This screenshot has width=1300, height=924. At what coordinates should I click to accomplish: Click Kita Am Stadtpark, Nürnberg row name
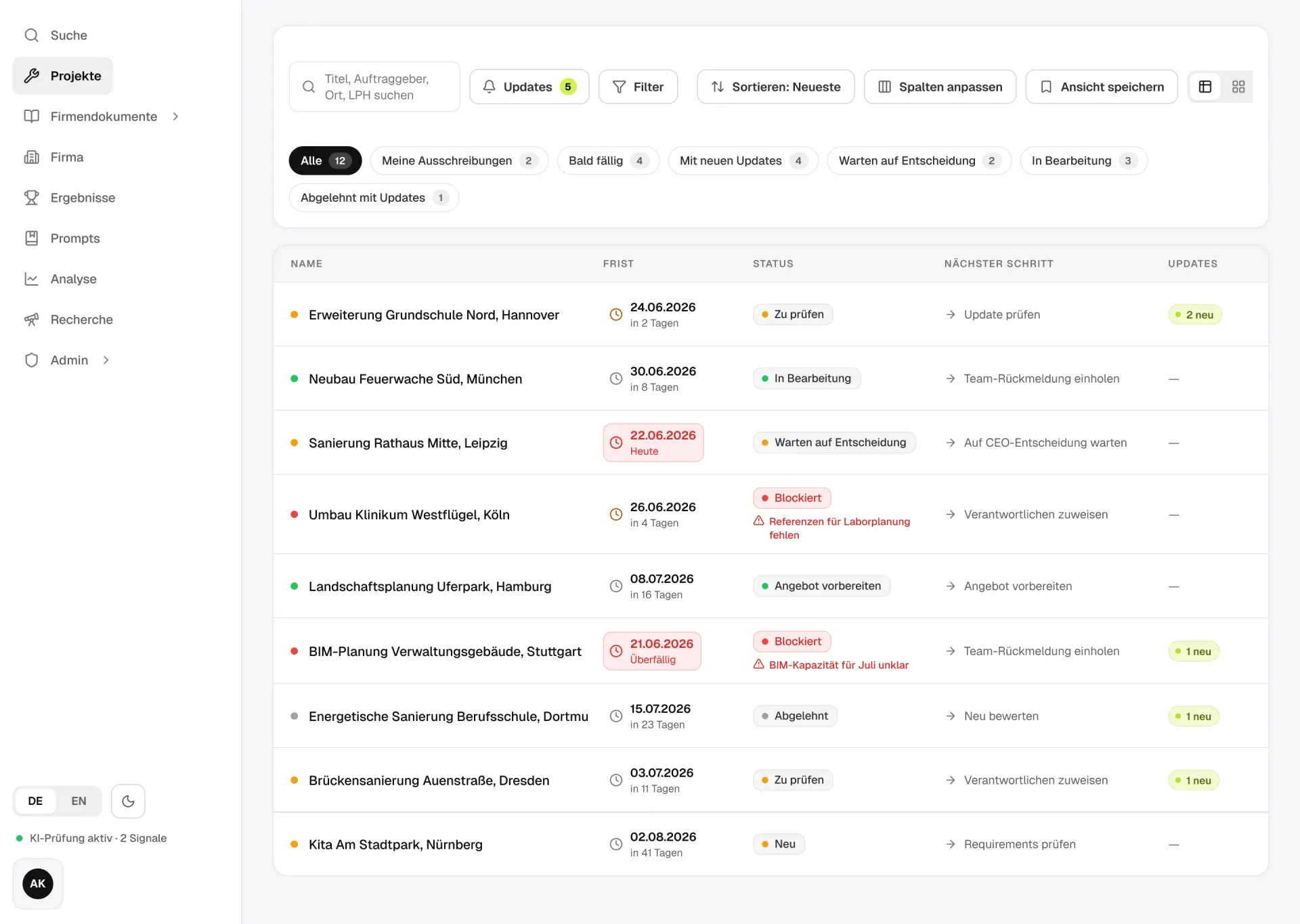point(395,844)
